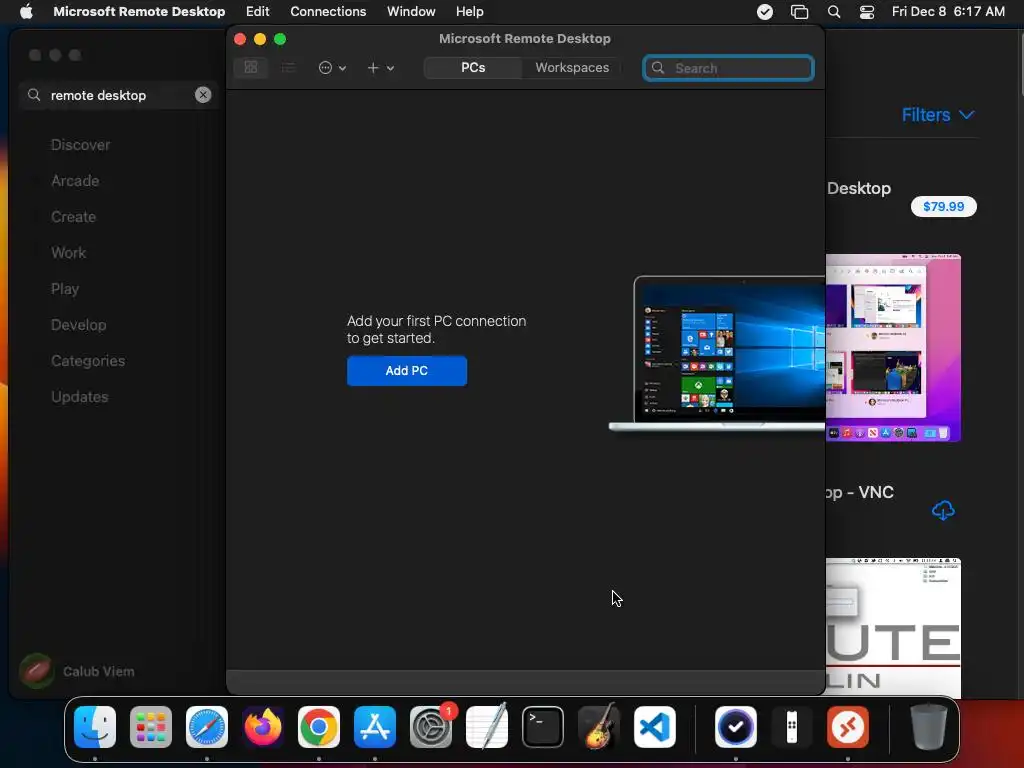Image resolution: width=1024 pixels, height=768 pixels.
Task: Open Finder from the Dock
Action: [95, 727]
